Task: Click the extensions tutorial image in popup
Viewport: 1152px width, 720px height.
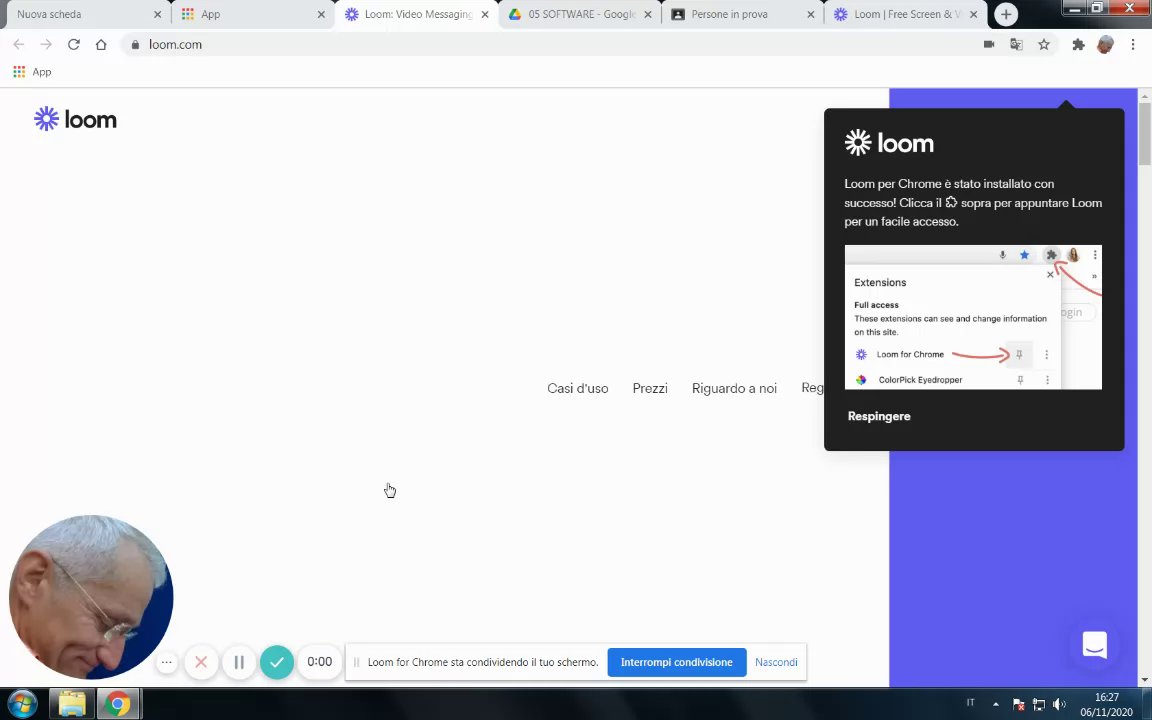Action: [x=973, y=317]
